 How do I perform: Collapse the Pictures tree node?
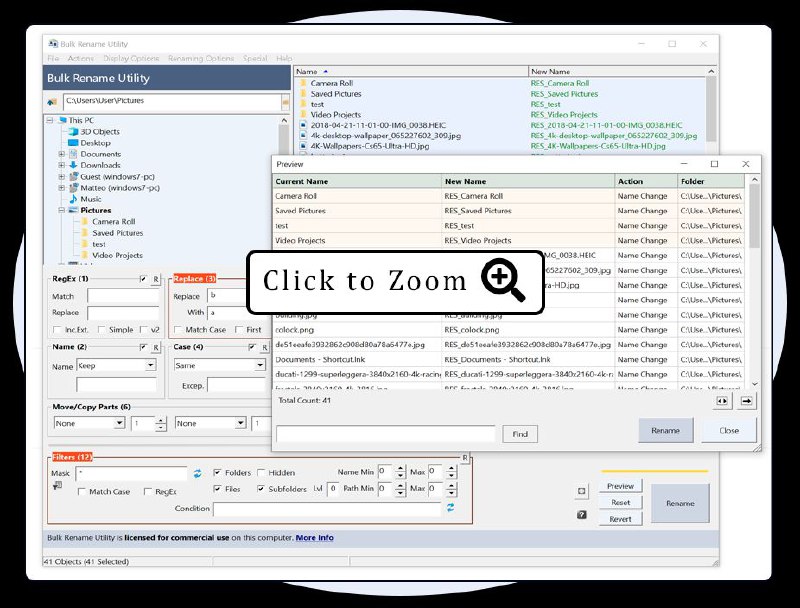tap(62, 210)
